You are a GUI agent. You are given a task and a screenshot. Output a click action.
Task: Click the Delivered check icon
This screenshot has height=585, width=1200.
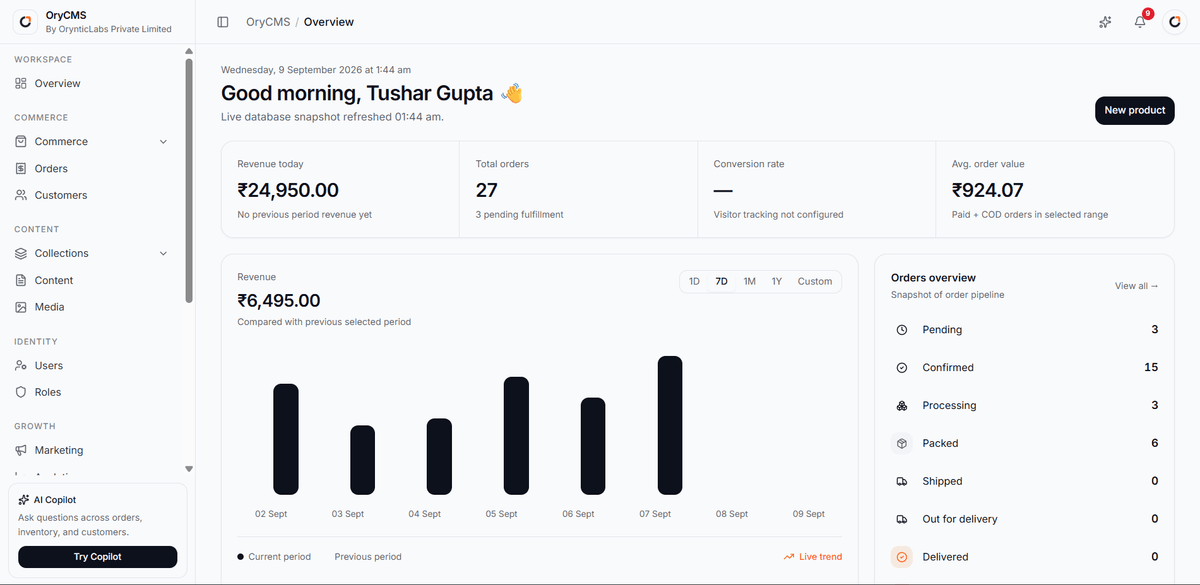point(902,557)
